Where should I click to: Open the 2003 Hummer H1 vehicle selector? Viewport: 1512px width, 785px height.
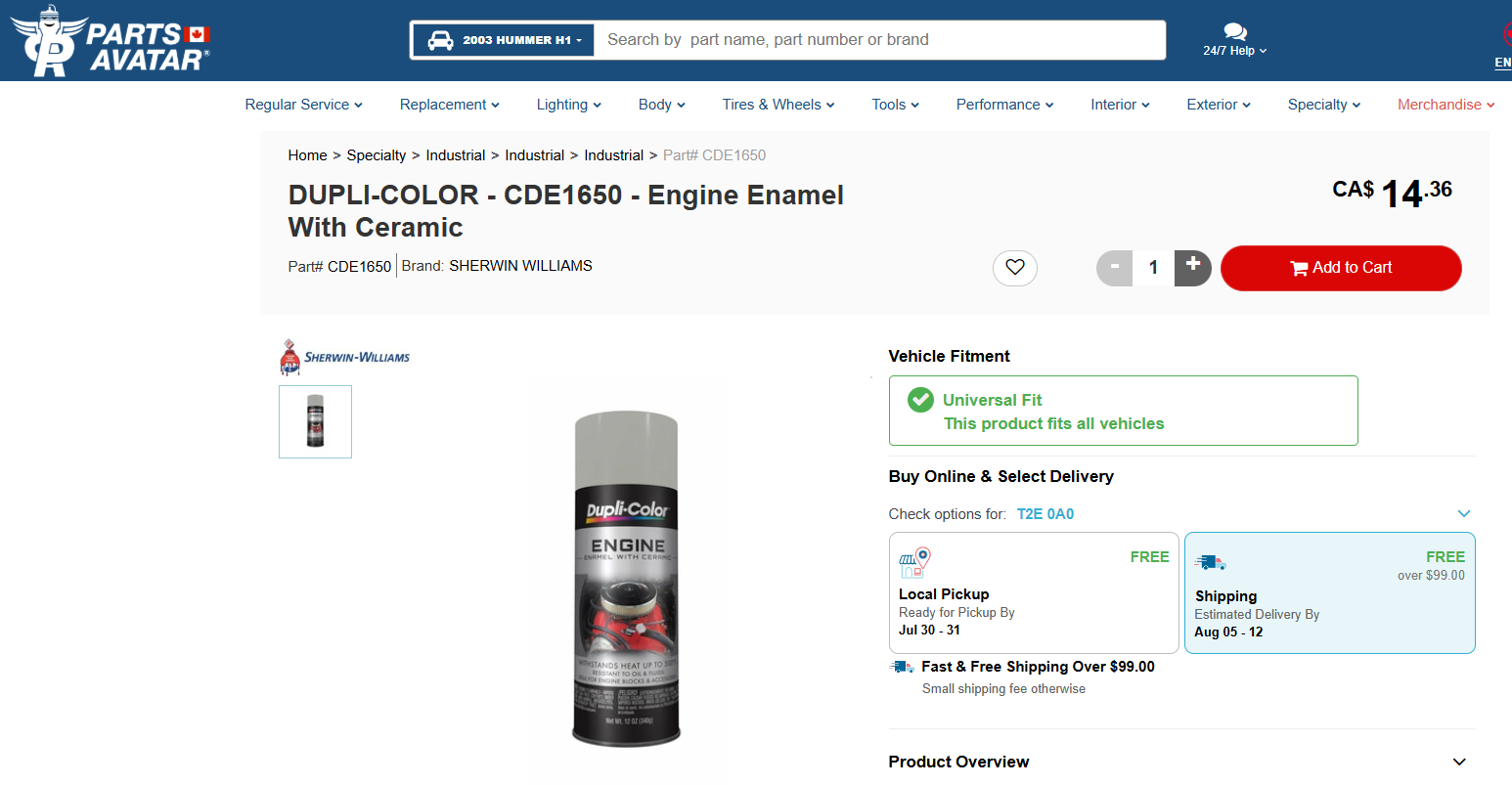(x=504, y=40)
